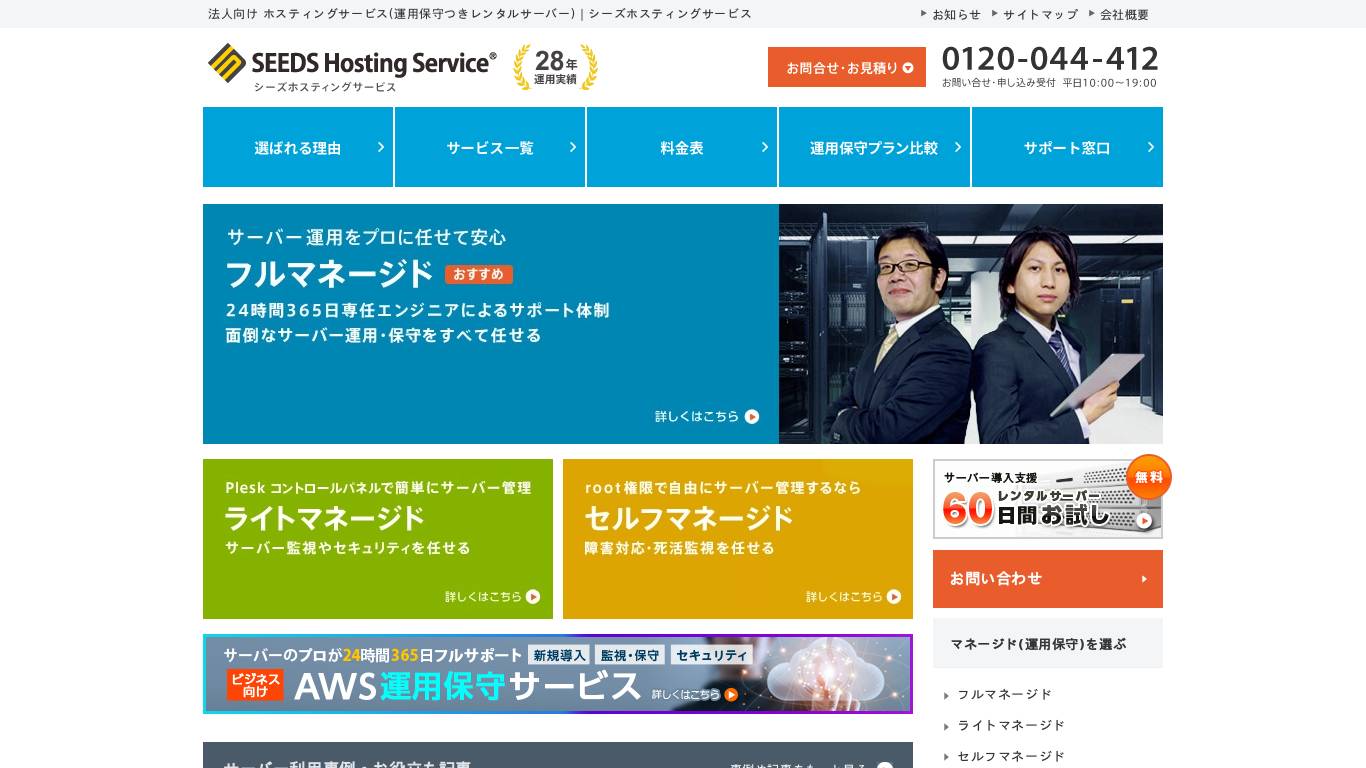Screen dimensions: 1366x768
Task: Click Plesk コントロールパネル subtitle text
Action: (x=378, y=488)
